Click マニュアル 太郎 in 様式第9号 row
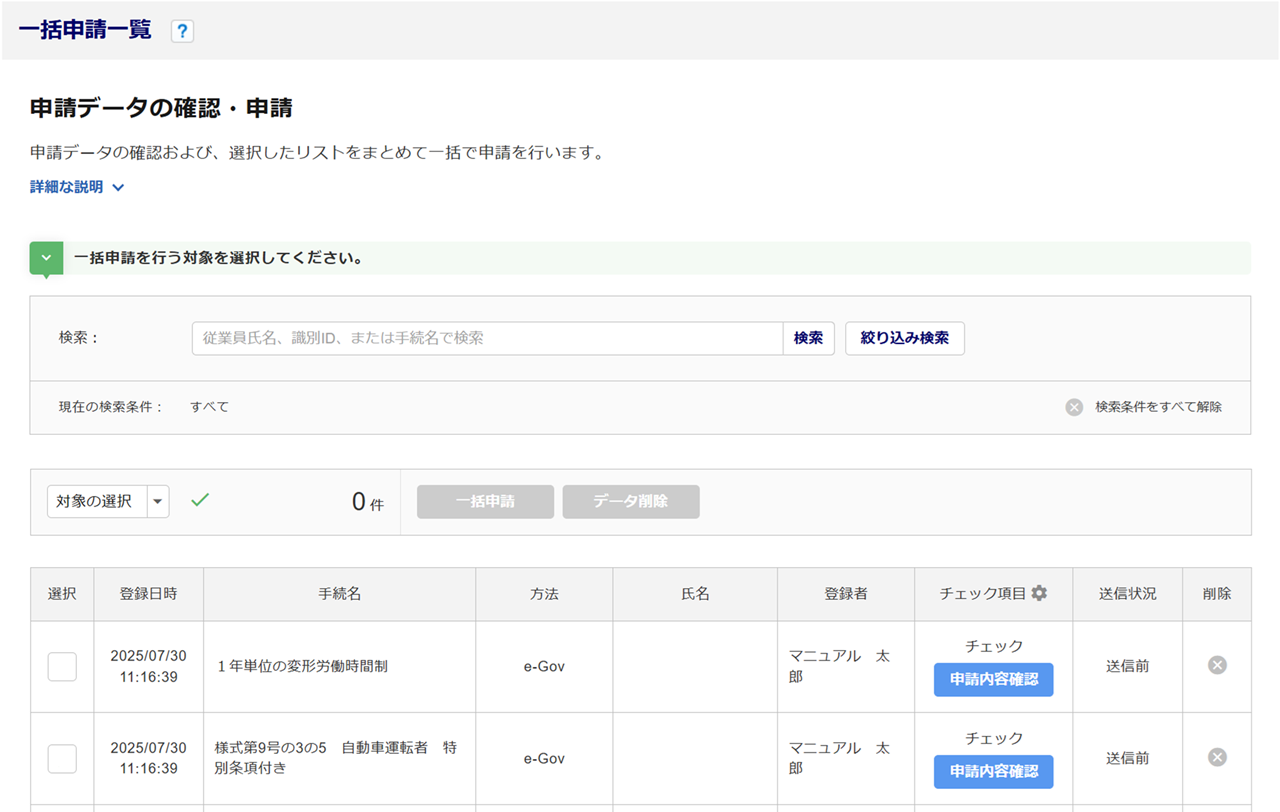1280x812 pixels. click(x=838, y=758)
